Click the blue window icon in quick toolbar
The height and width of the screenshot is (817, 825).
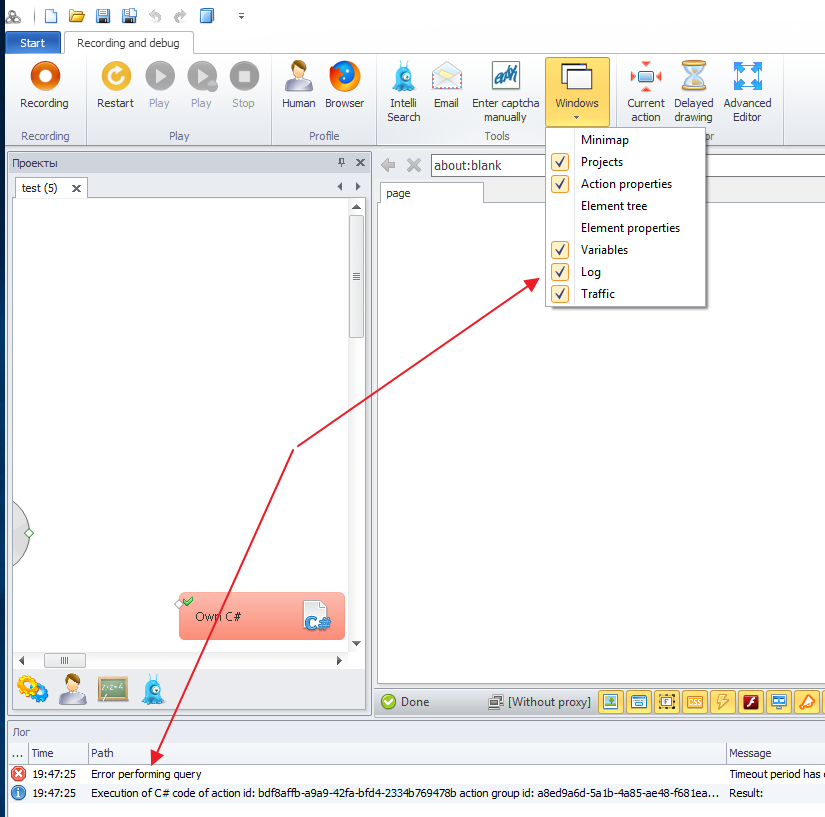click(x=207, y=16)
